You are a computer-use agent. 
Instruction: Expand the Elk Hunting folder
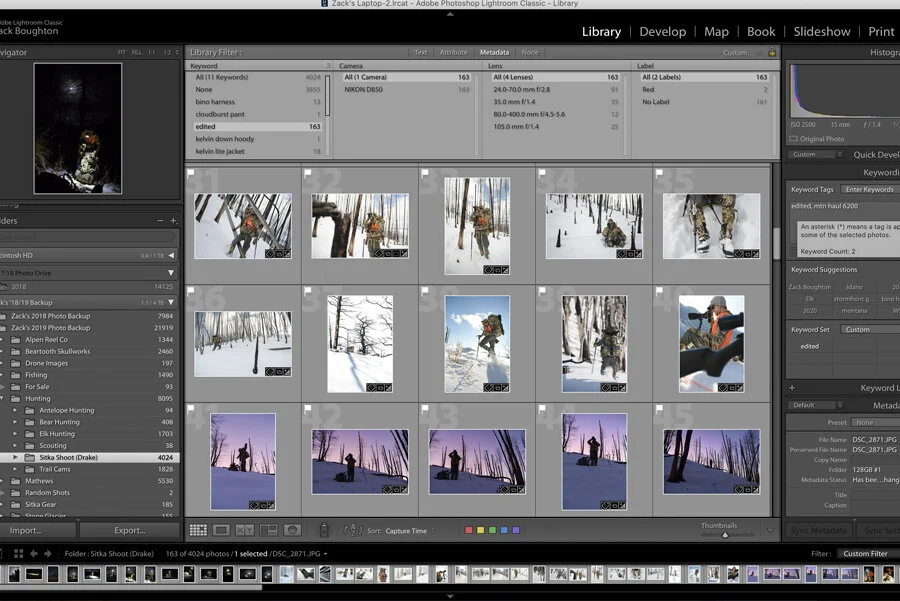(x=15, y=434)
